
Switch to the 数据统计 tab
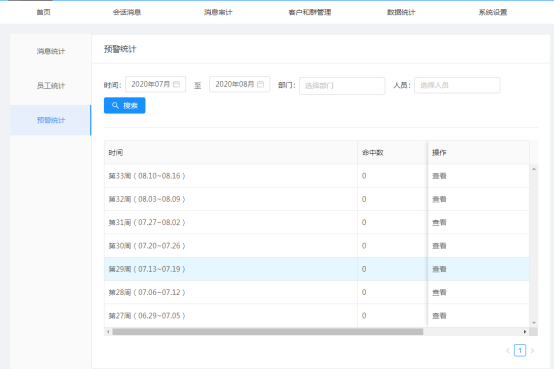(401, 12)
